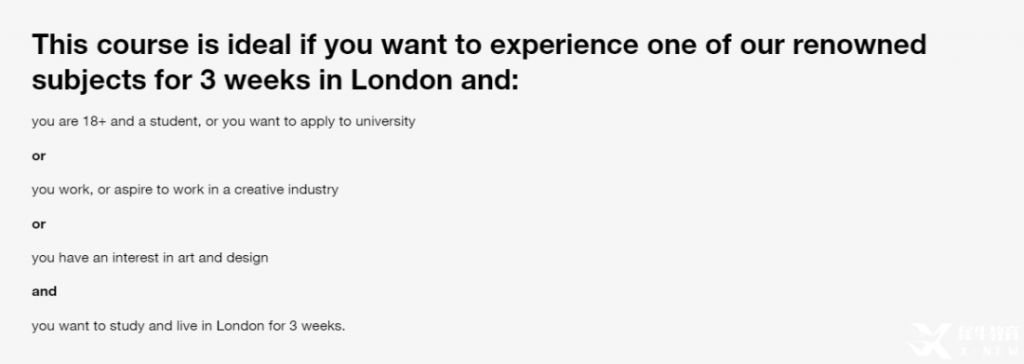The image size is (1024, 364).
Task: Select the bold 'and' separator
Action: click(x=44, y=291)
